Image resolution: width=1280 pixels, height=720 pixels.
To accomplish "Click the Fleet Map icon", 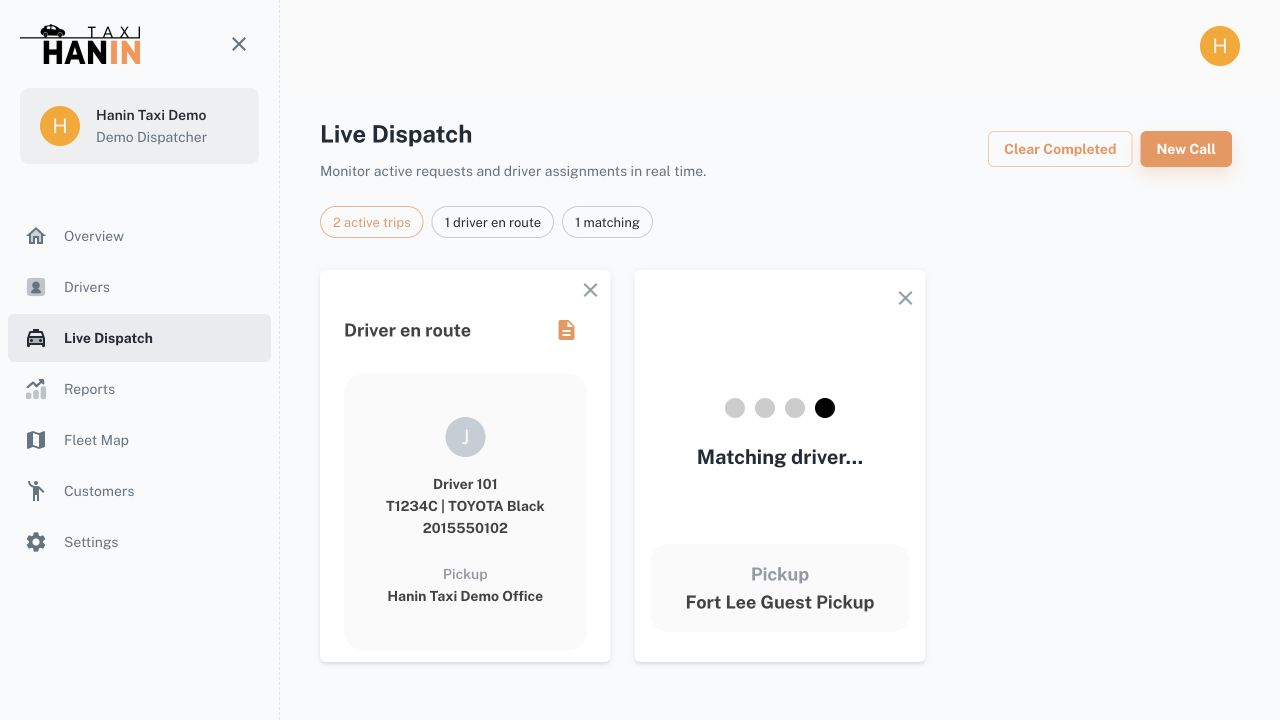I will click(x=36, y=440).
